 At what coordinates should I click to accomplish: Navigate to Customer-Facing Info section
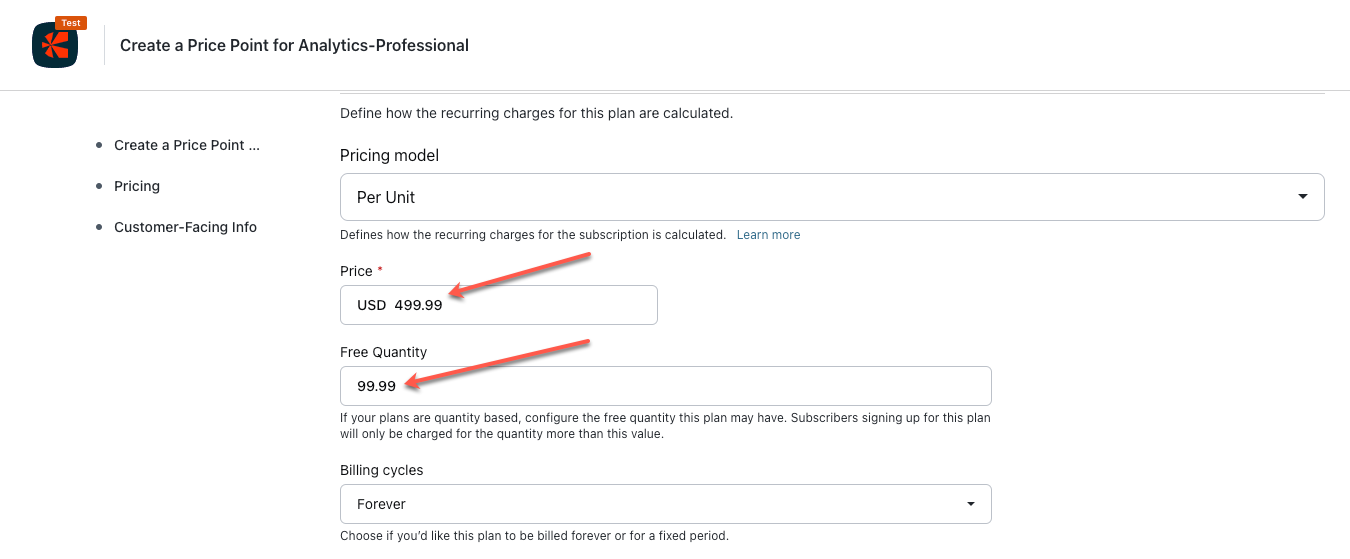(185, 227)
